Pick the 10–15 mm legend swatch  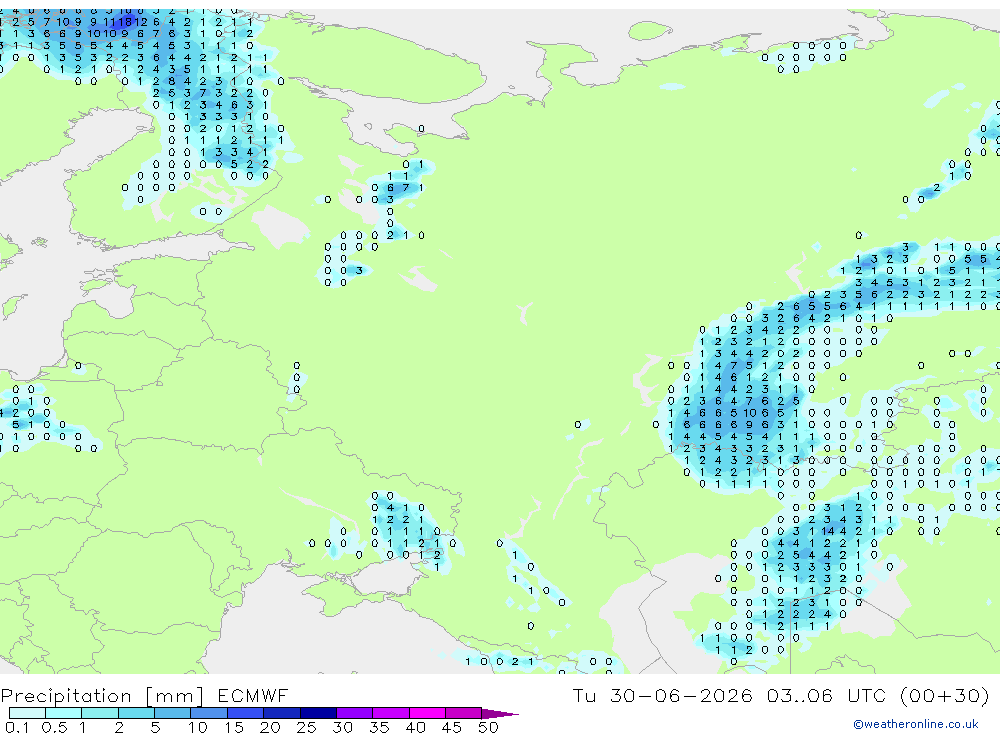(209, 713)
